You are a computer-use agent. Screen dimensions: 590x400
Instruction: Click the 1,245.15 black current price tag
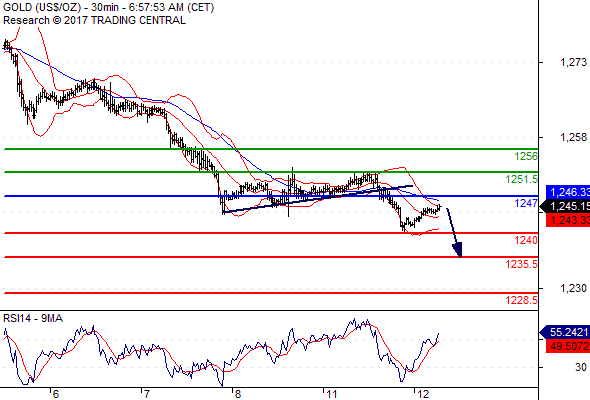click(566, 206)
